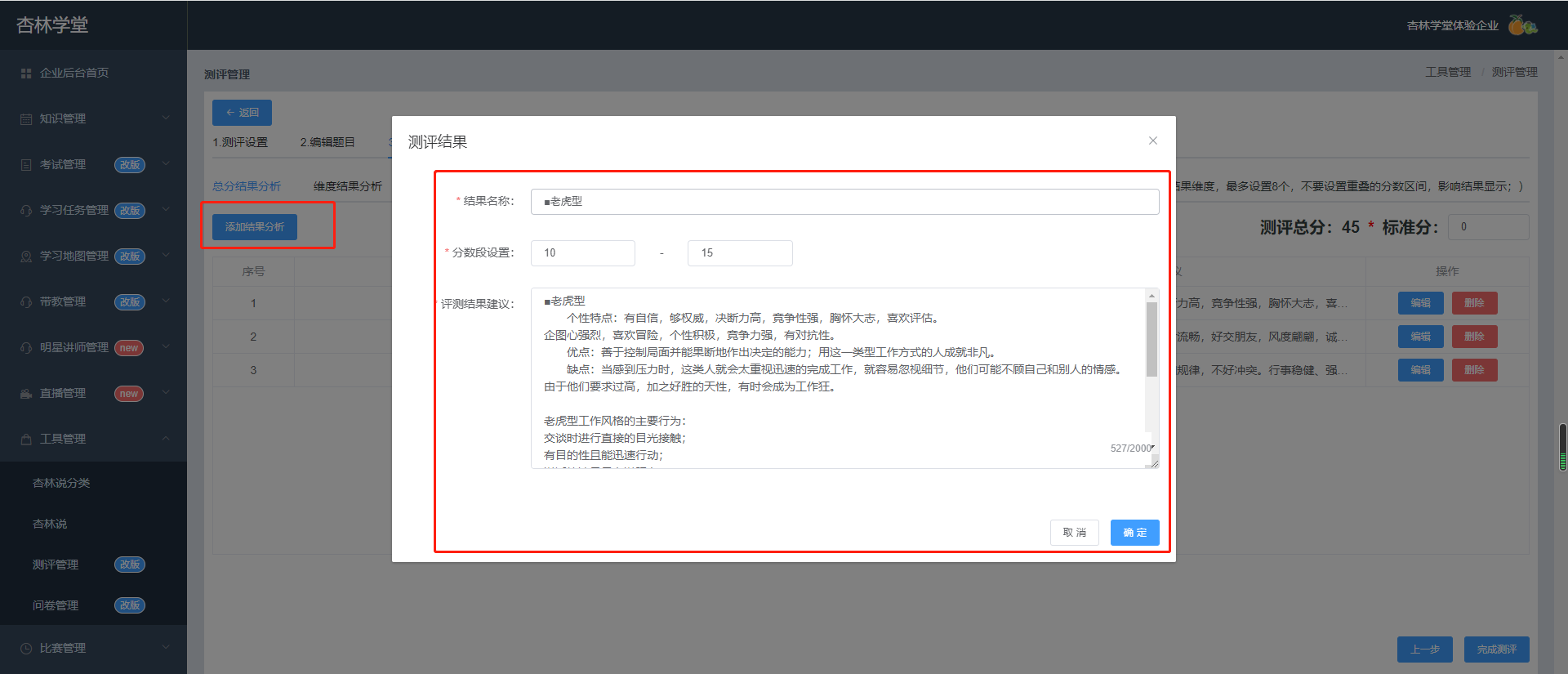This screenshot has width=1568, height=674.
Task: Open 问卷管理 submenu item
Action: [56, 605]
